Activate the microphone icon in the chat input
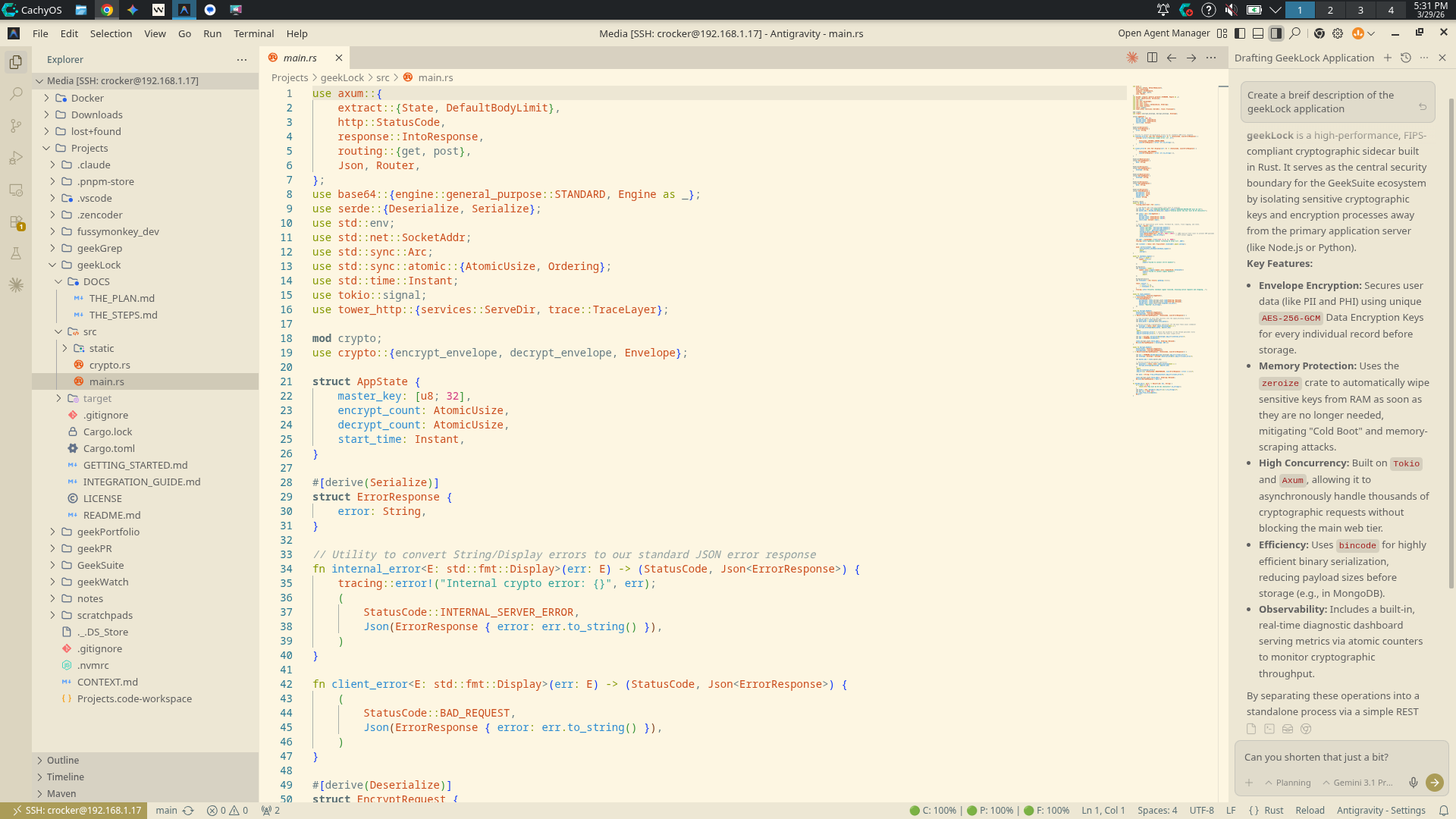 point(1414,783)
